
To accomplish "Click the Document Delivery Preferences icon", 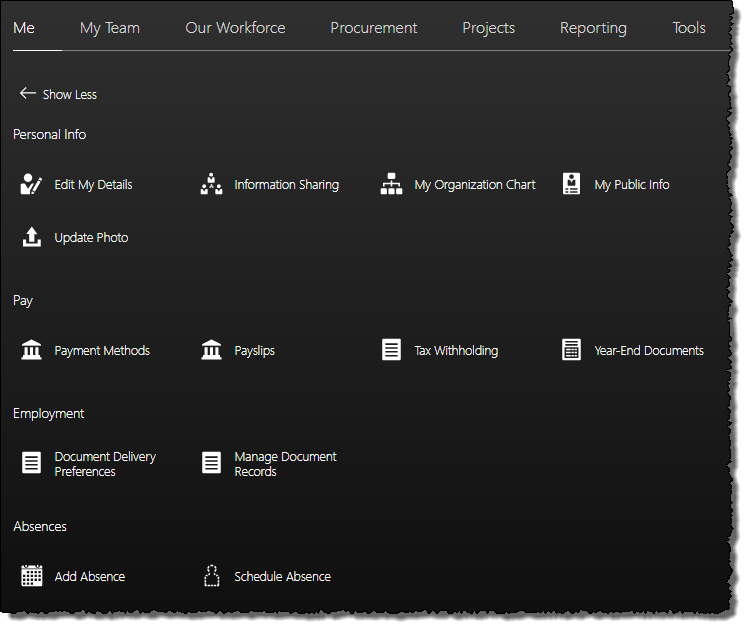I will click(32, 463).
